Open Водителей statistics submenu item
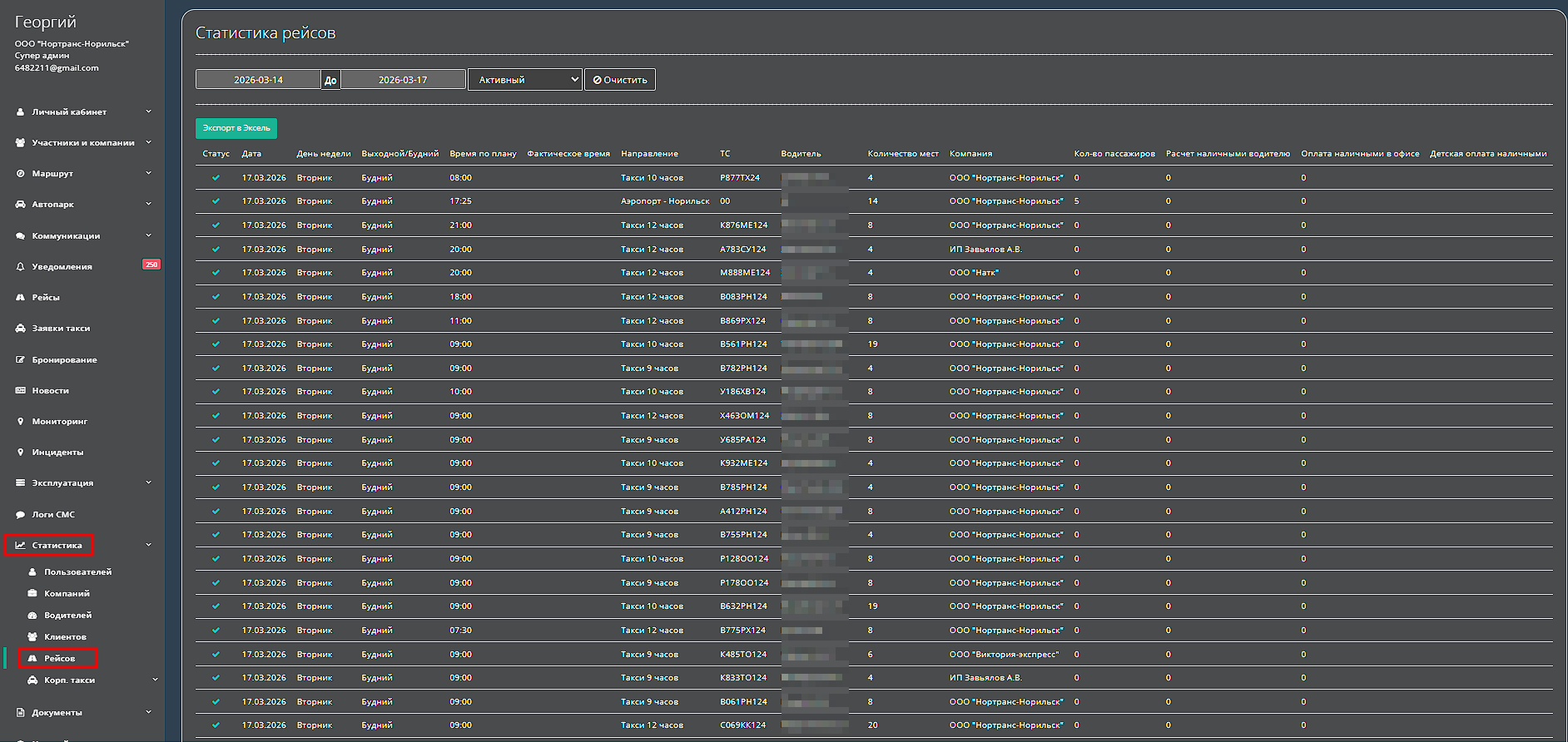The width and height of the screenshot is (1568, 742). click(x=67, y=616)
